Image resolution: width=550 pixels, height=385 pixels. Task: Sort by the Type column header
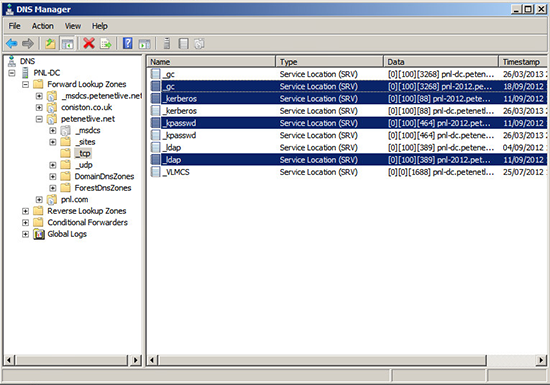329,62
